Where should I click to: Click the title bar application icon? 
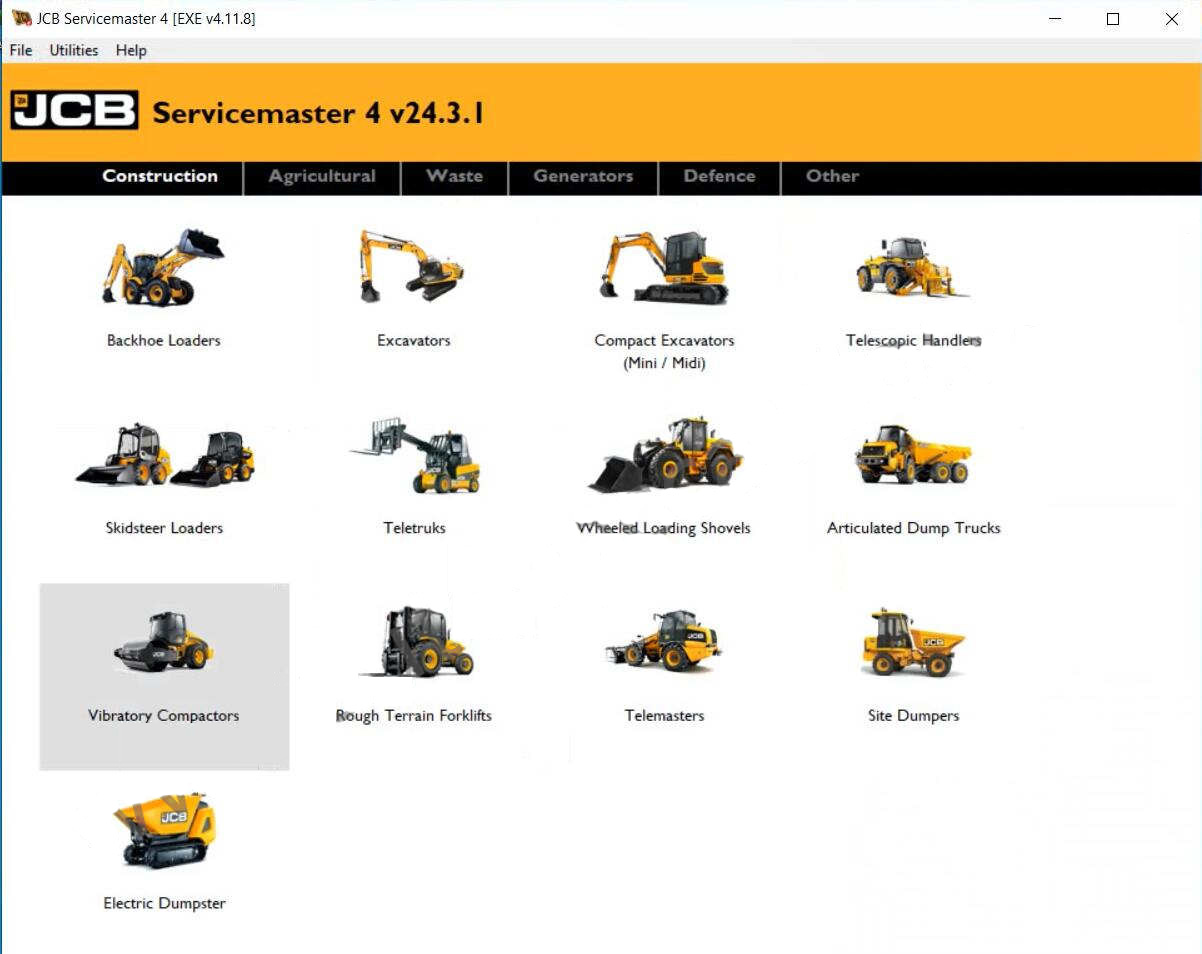click(21, 18)
